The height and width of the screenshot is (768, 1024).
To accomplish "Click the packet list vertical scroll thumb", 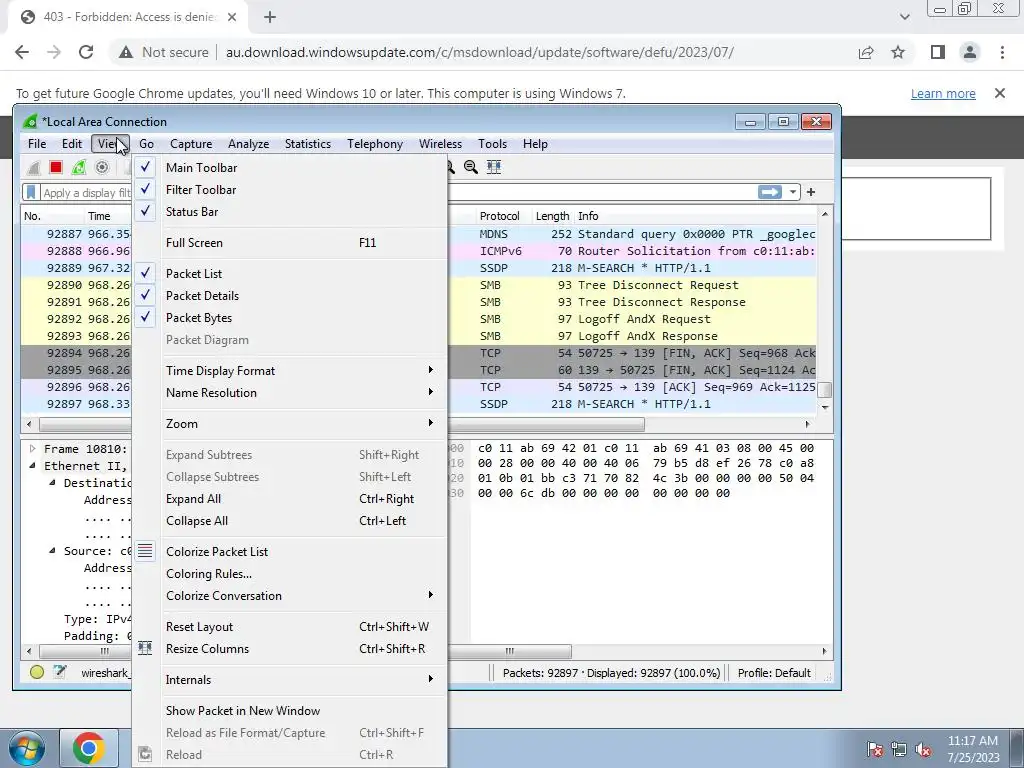I will pyautogui.click(x=825, y=389).
